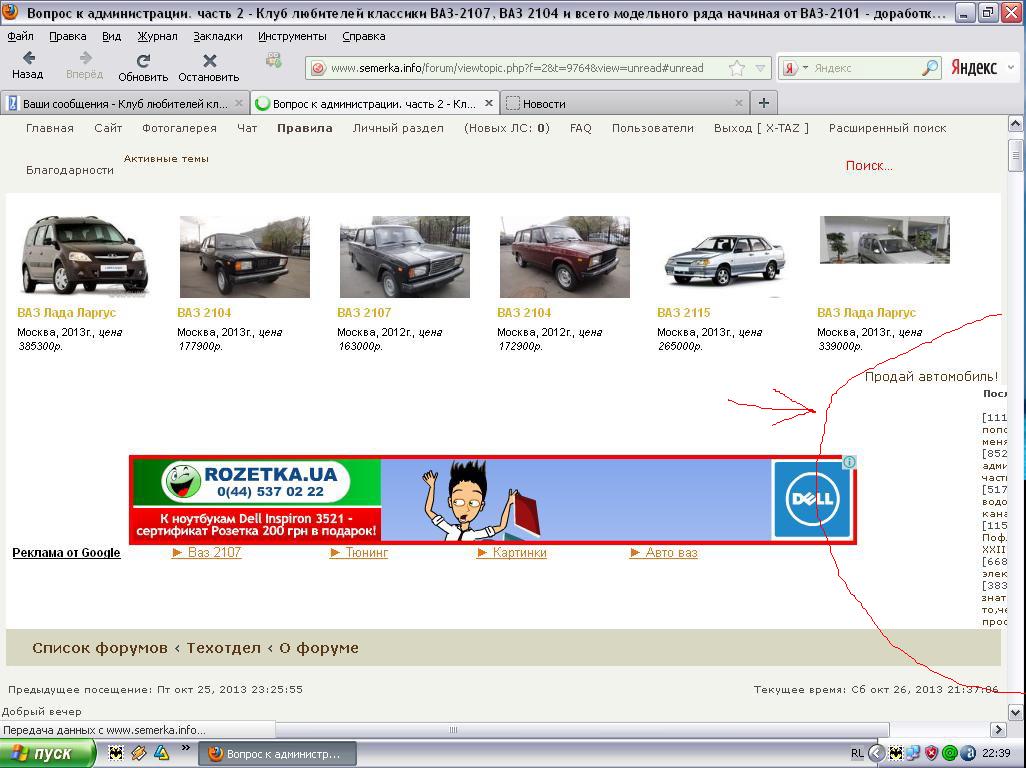Open the Продай автомобиль! link
1026x768 pixels.
(931, 376)
